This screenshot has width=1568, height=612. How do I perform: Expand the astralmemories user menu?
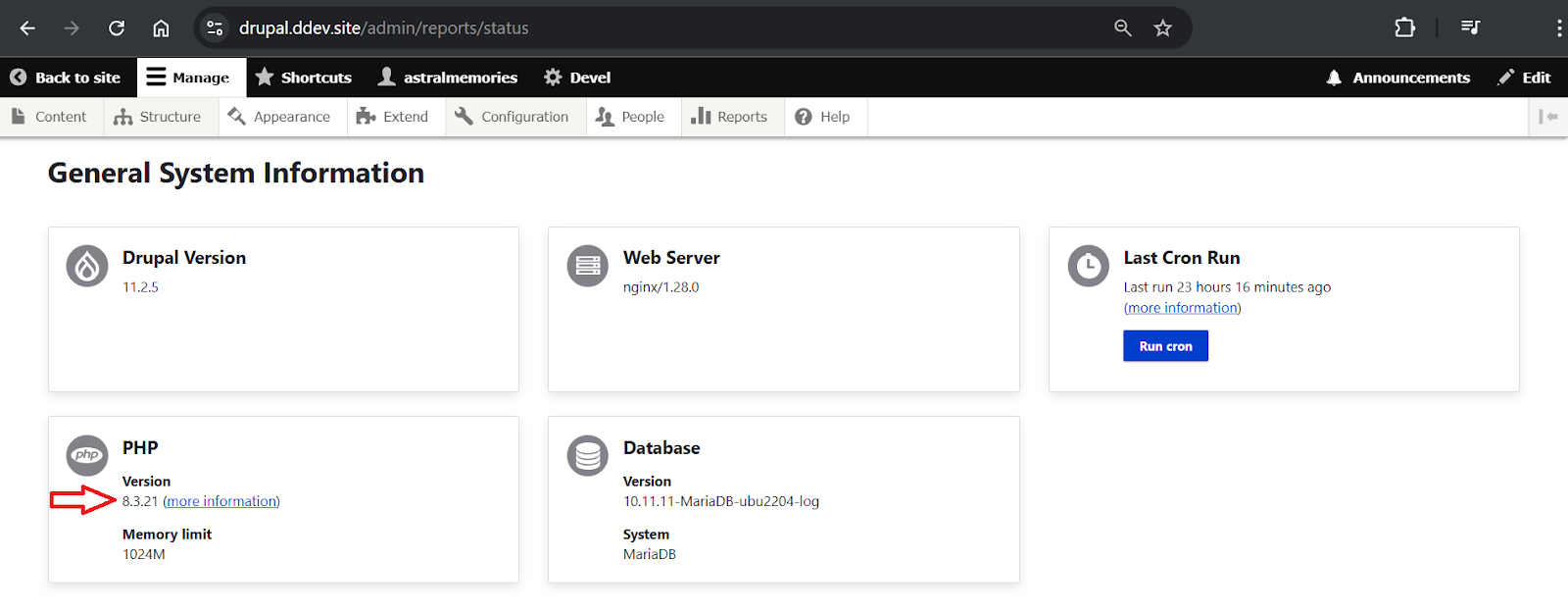[448, 77]
